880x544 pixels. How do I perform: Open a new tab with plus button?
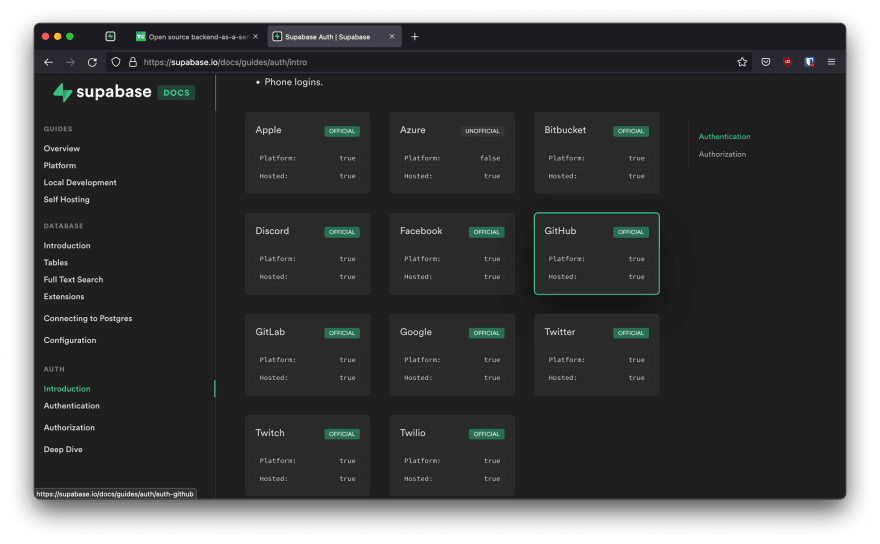[x=415, y=36]
